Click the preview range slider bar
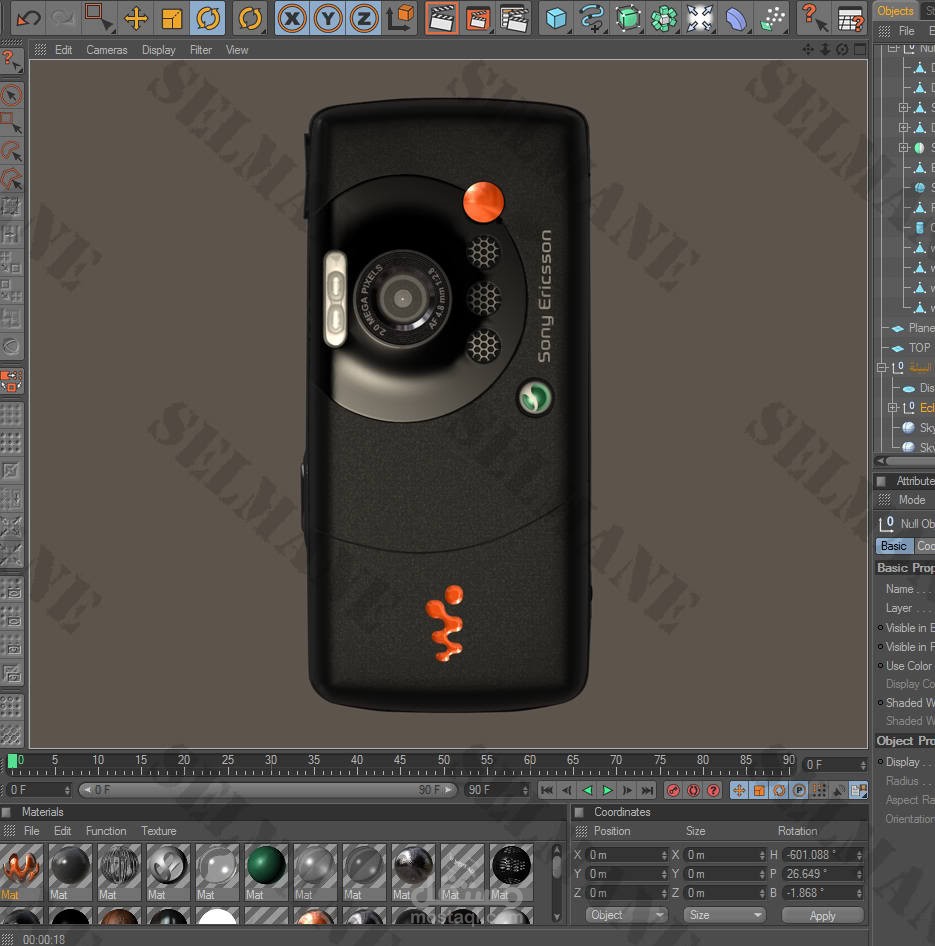 tap(267, 790)
